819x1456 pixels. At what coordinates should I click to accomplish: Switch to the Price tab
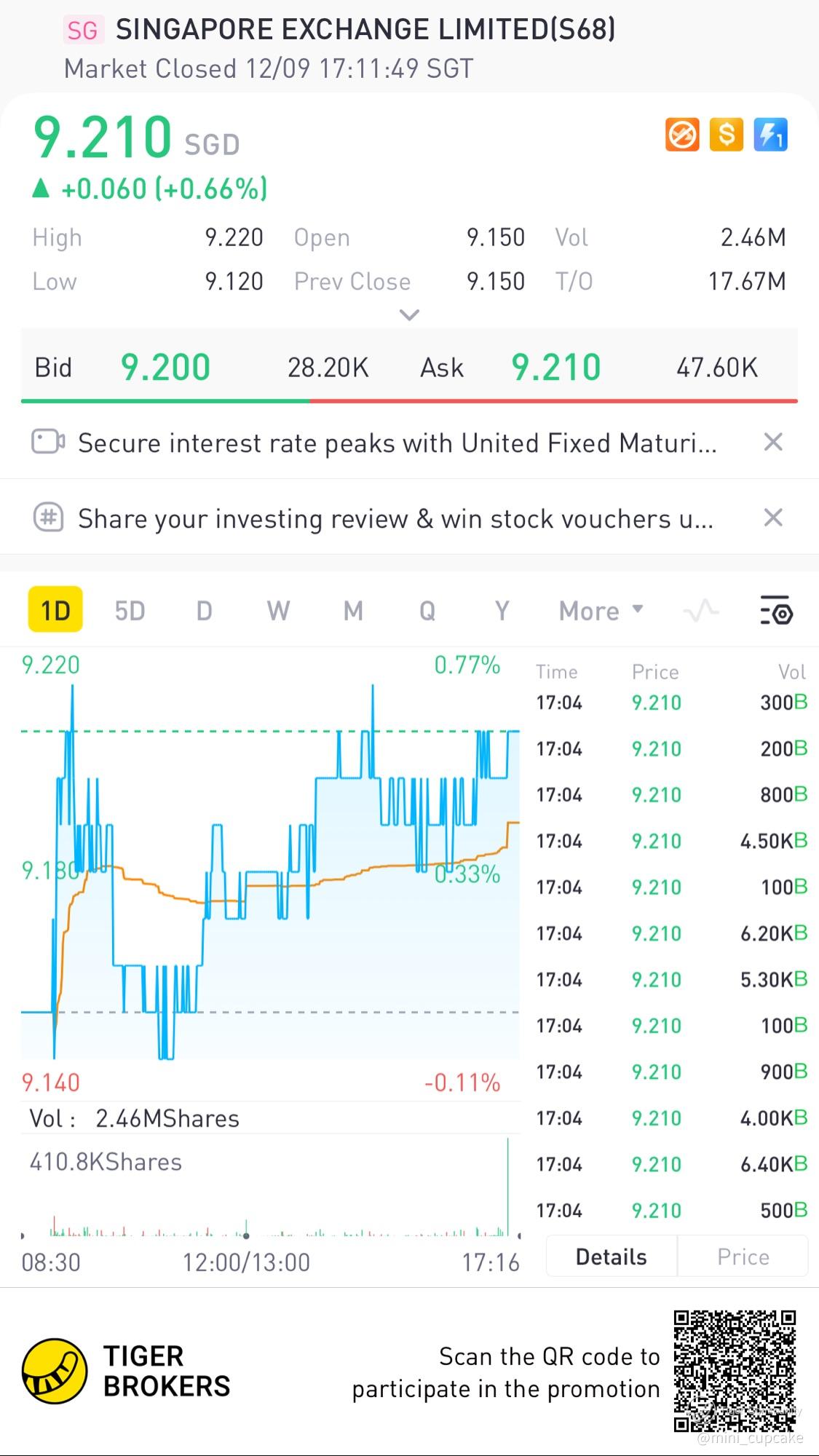(x=743, y=1257)
